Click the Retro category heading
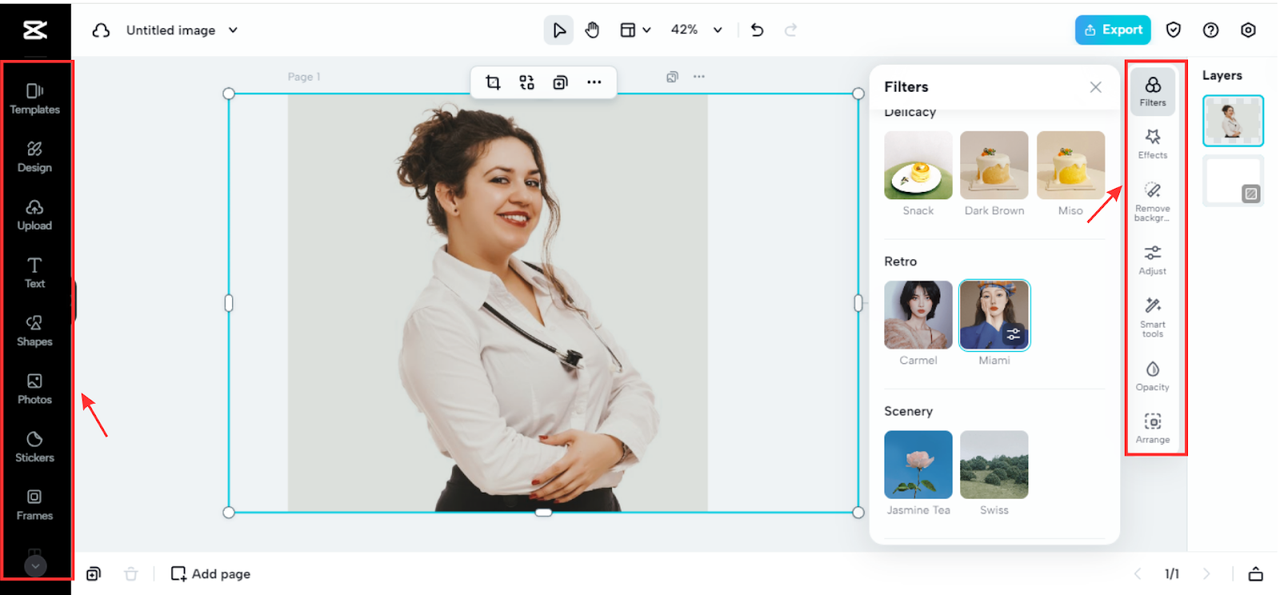The width and height of the screenshot is (1280, 595). click(900, 261)
